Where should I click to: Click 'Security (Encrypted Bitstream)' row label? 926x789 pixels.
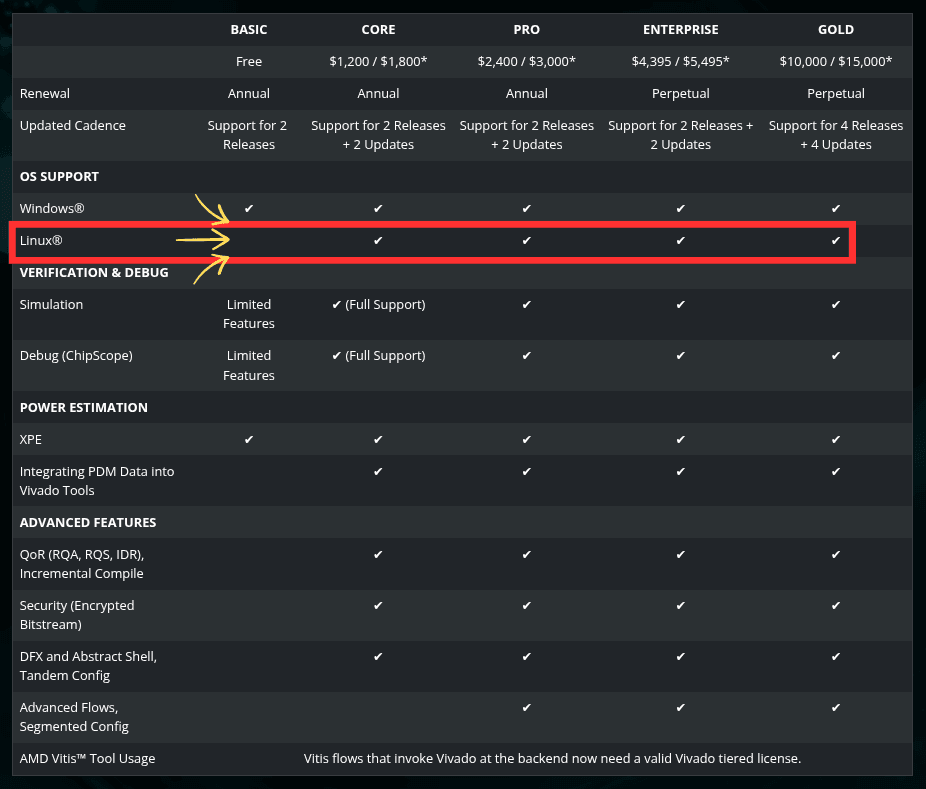click(77, 615)
